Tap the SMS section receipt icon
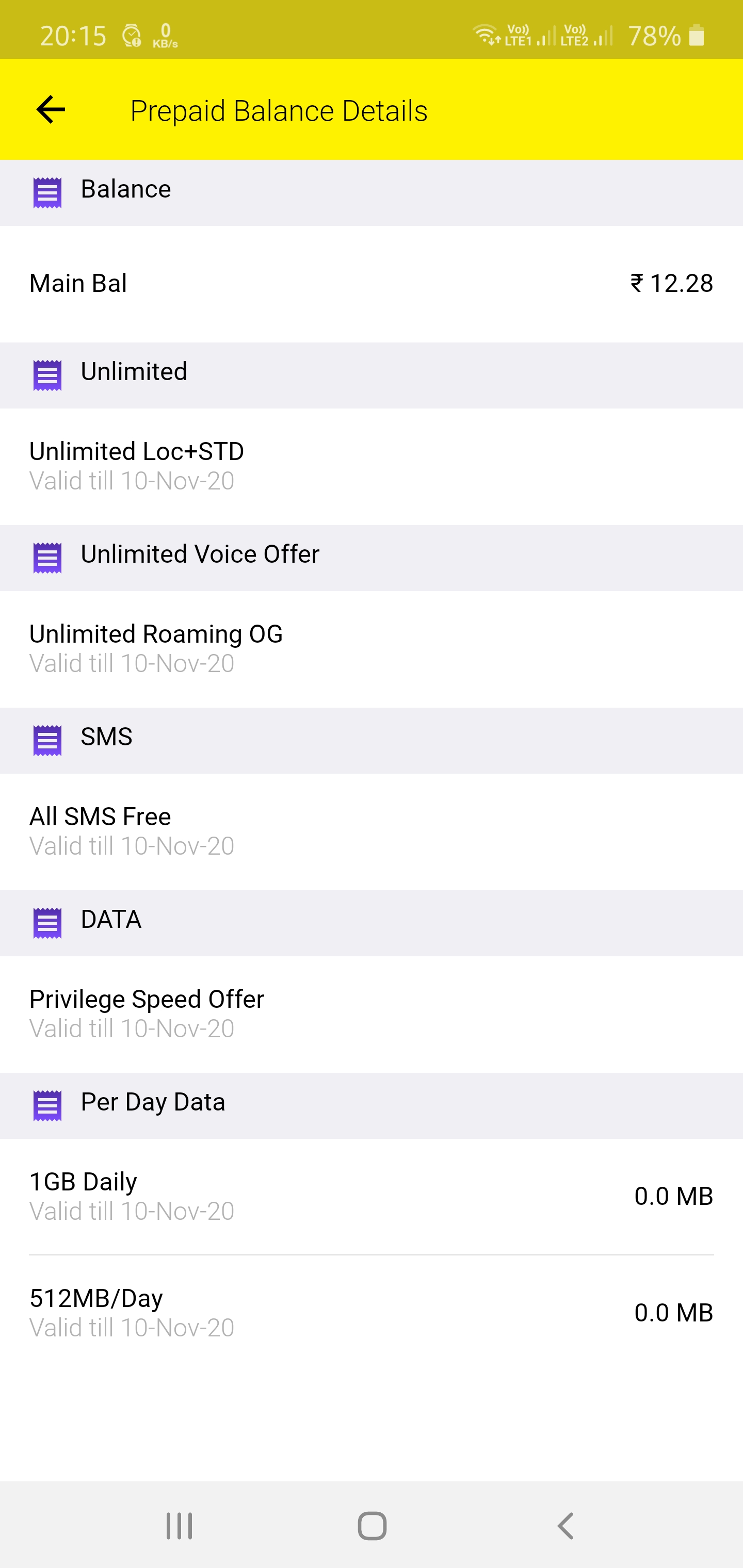This screenshot has width=743, height=1568. pos(47,740)
